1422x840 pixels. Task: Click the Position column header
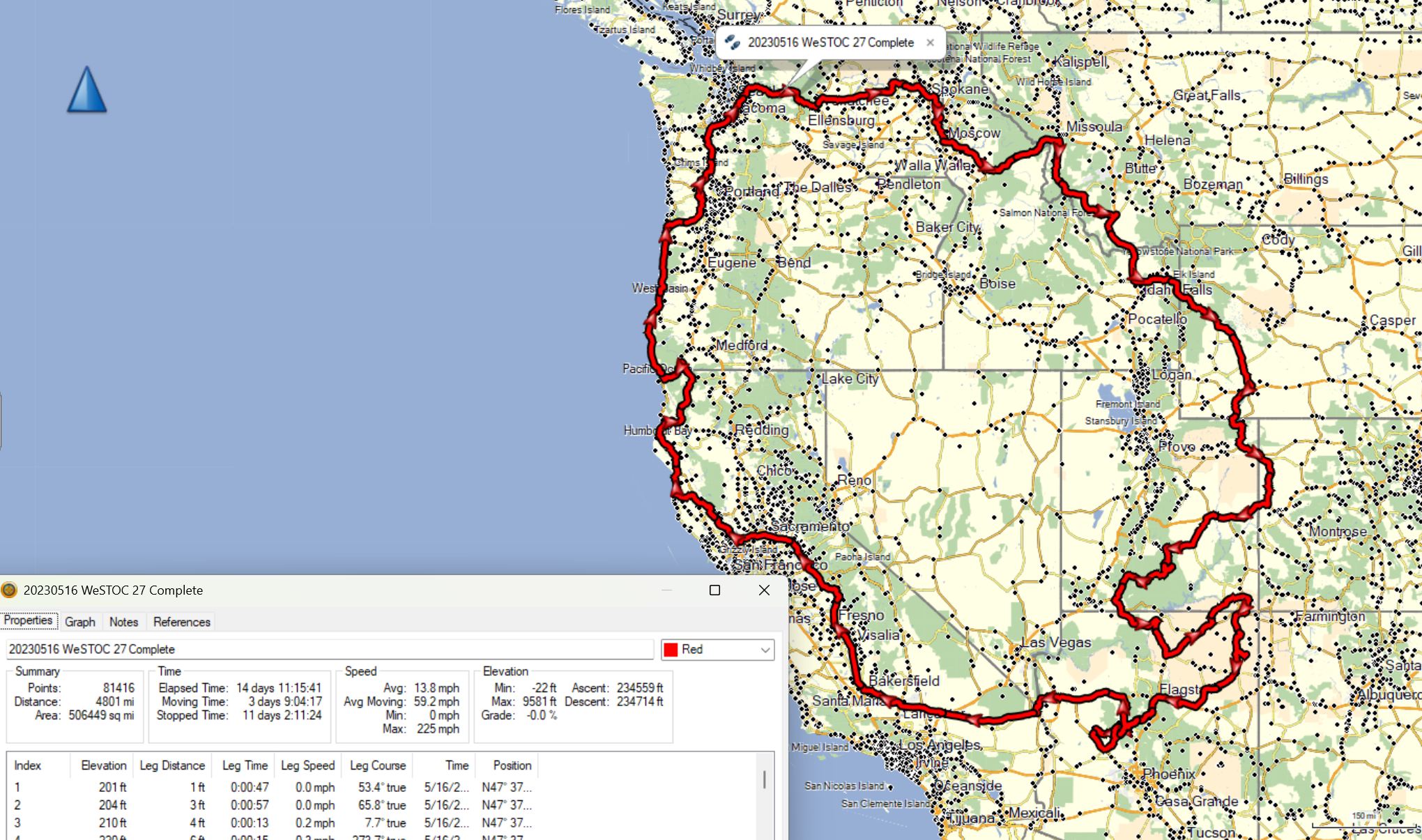click(512, 765)
